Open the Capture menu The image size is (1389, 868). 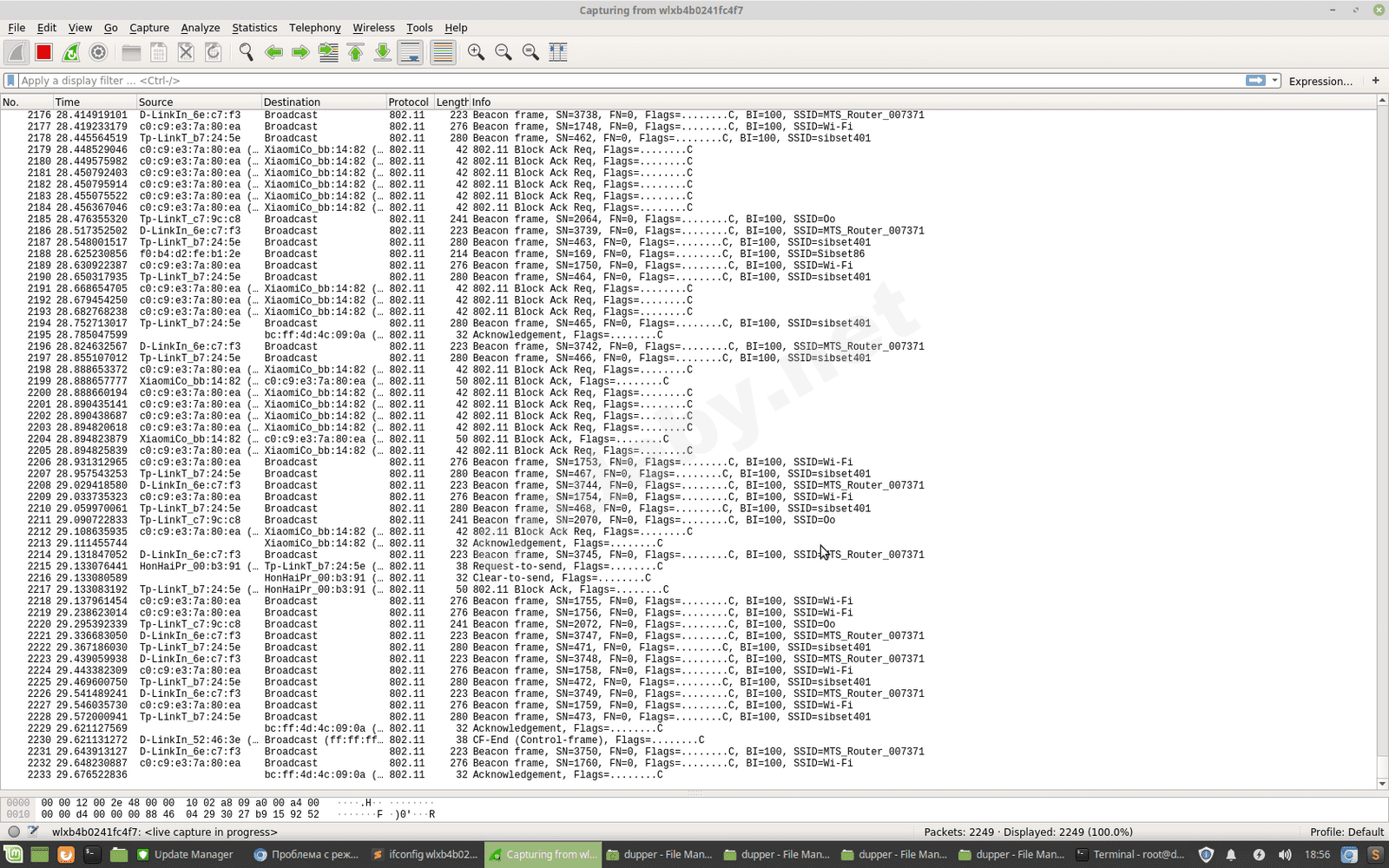[x=149, y=28]
